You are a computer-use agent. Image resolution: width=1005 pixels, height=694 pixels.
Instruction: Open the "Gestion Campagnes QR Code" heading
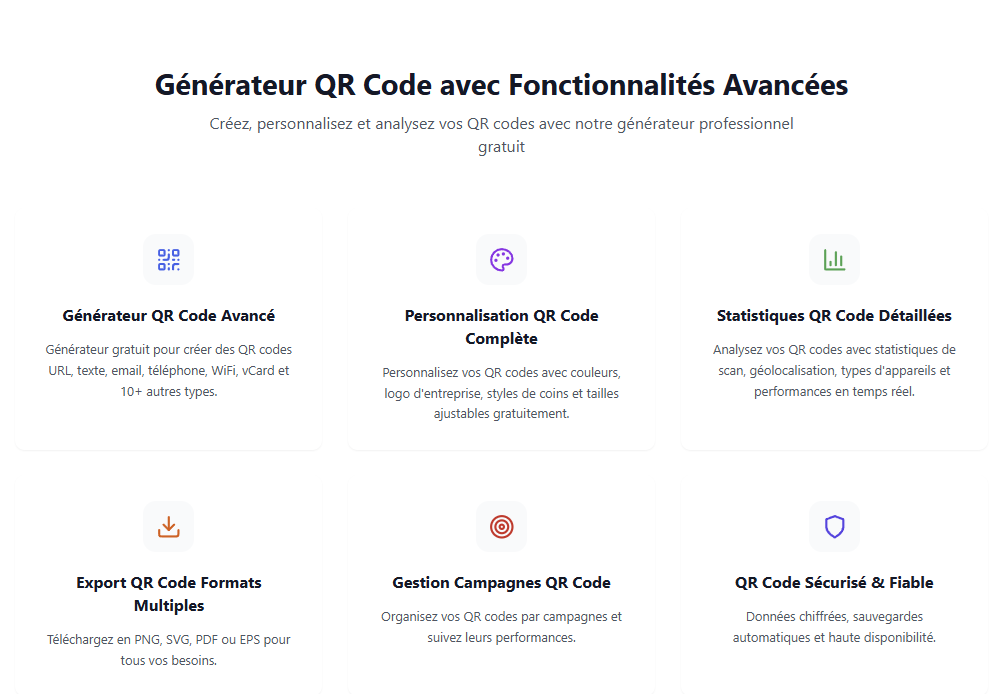click(501, 583)
